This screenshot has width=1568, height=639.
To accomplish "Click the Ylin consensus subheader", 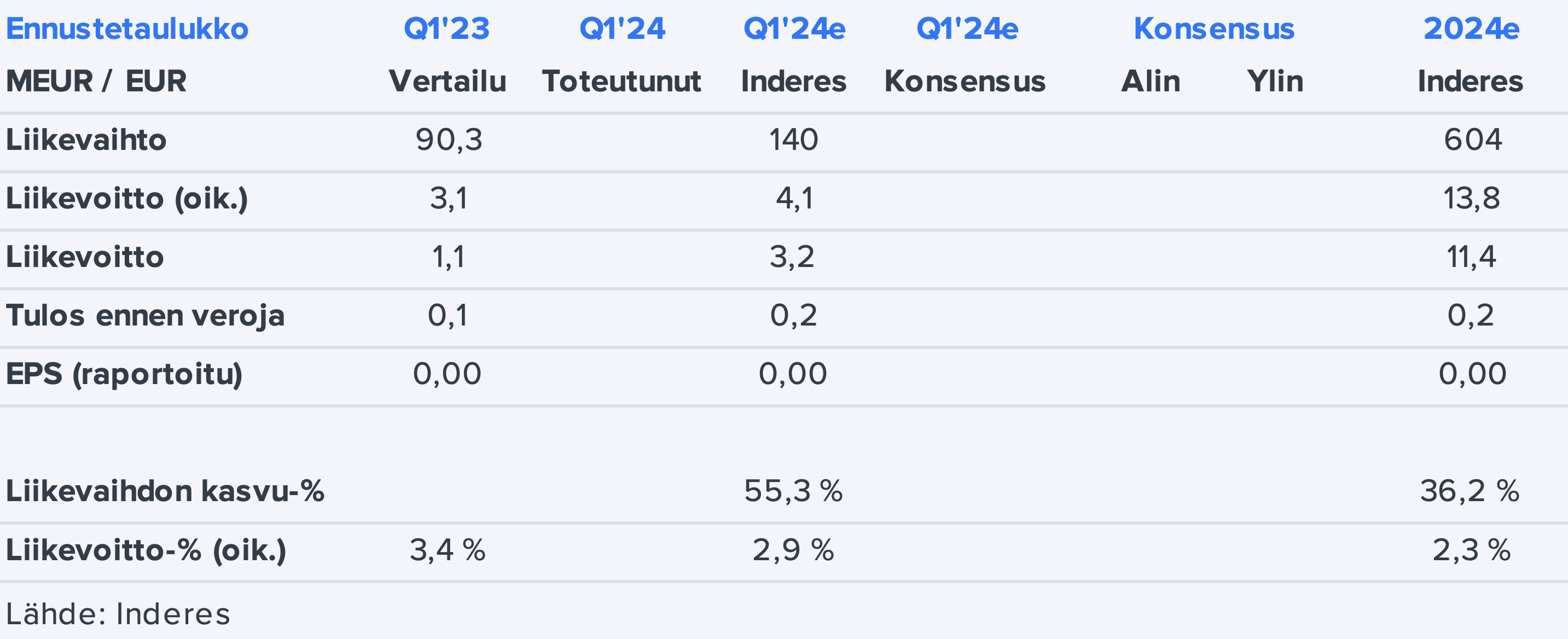I will (x=1275, y=81).
